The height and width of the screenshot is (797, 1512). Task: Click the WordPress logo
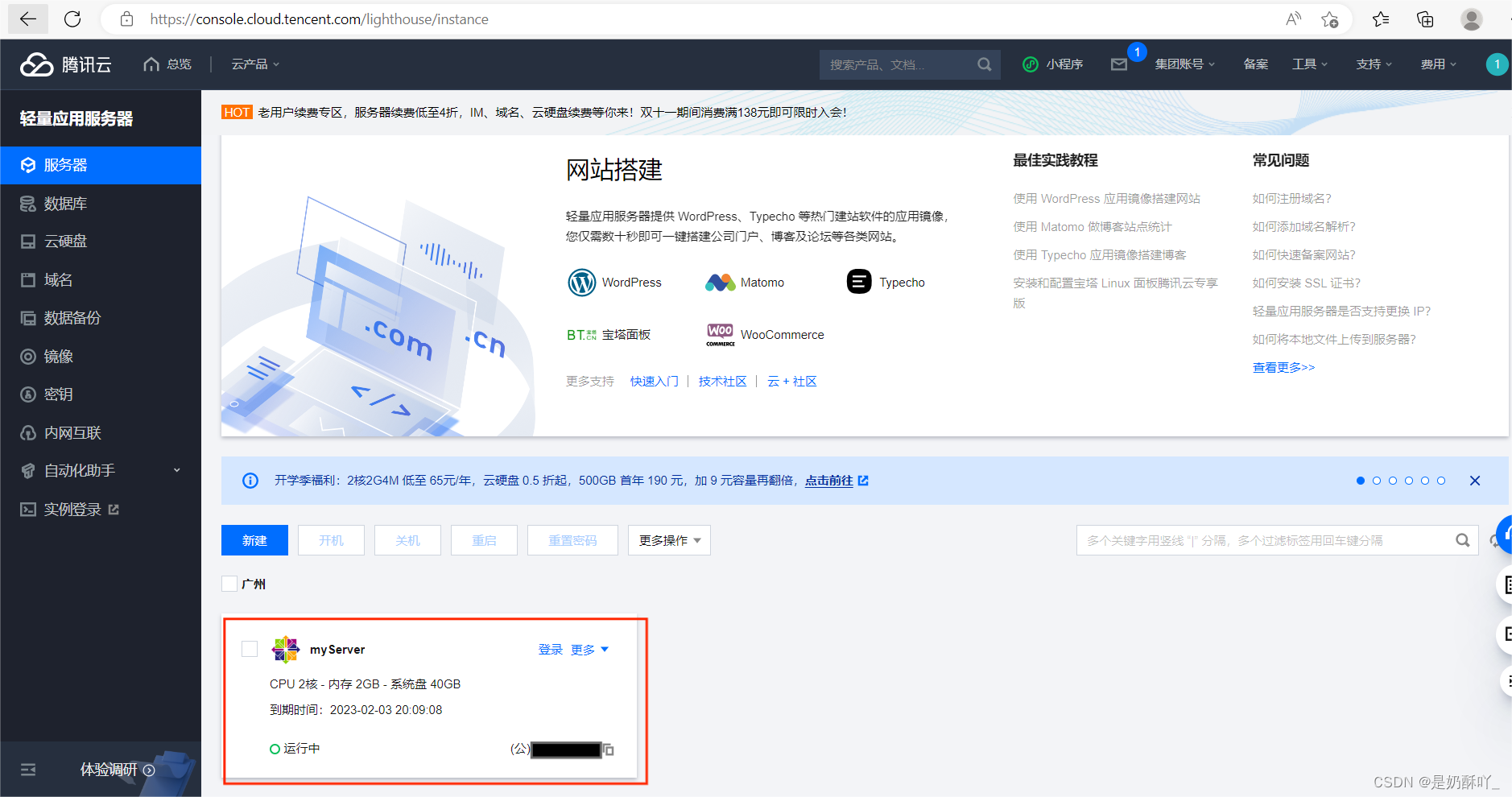[582, 283]
